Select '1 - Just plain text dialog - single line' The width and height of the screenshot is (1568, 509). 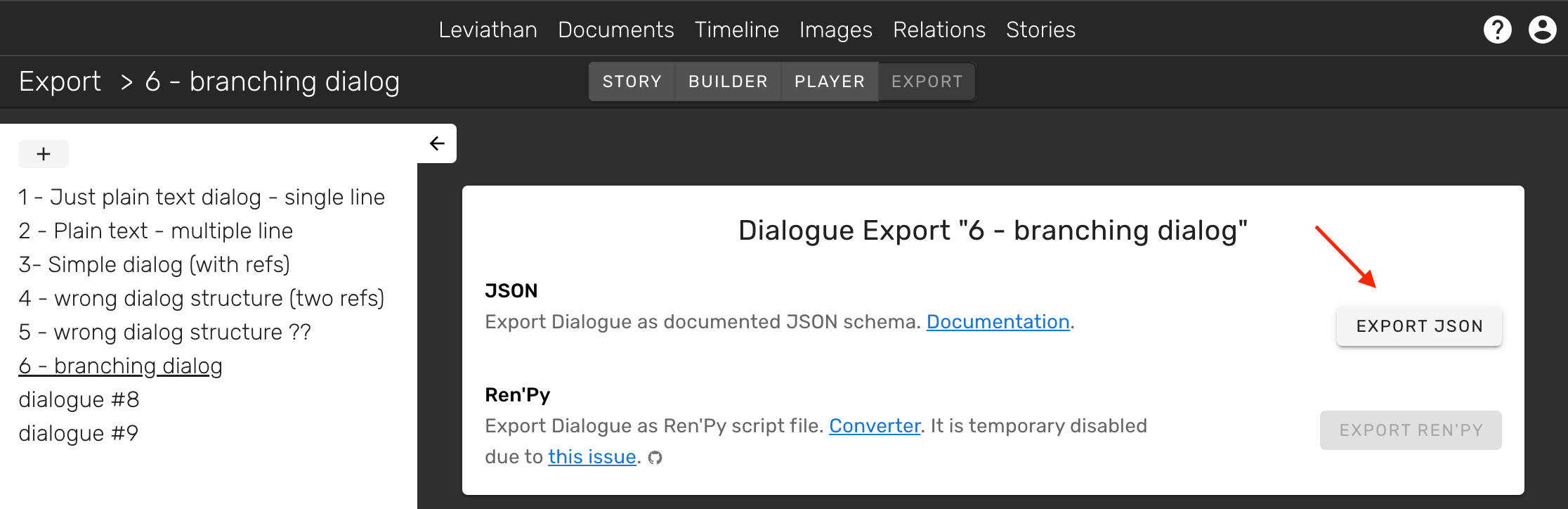coord(202,198)
